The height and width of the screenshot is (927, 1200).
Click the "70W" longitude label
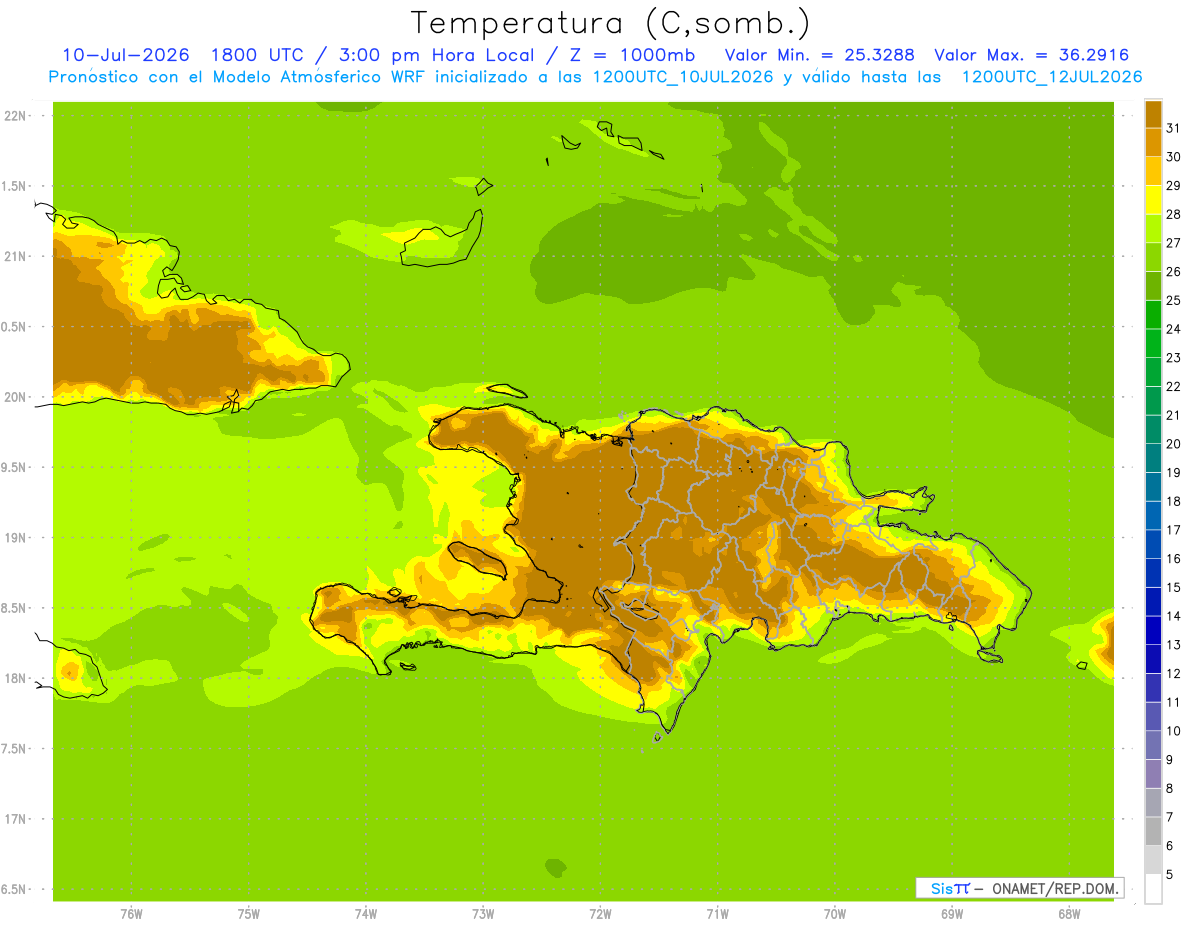(x=835, y=914)
